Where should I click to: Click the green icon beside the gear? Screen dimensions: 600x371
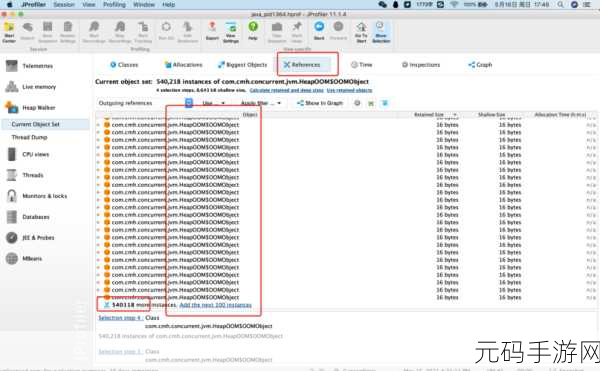(x=371, y=103)
